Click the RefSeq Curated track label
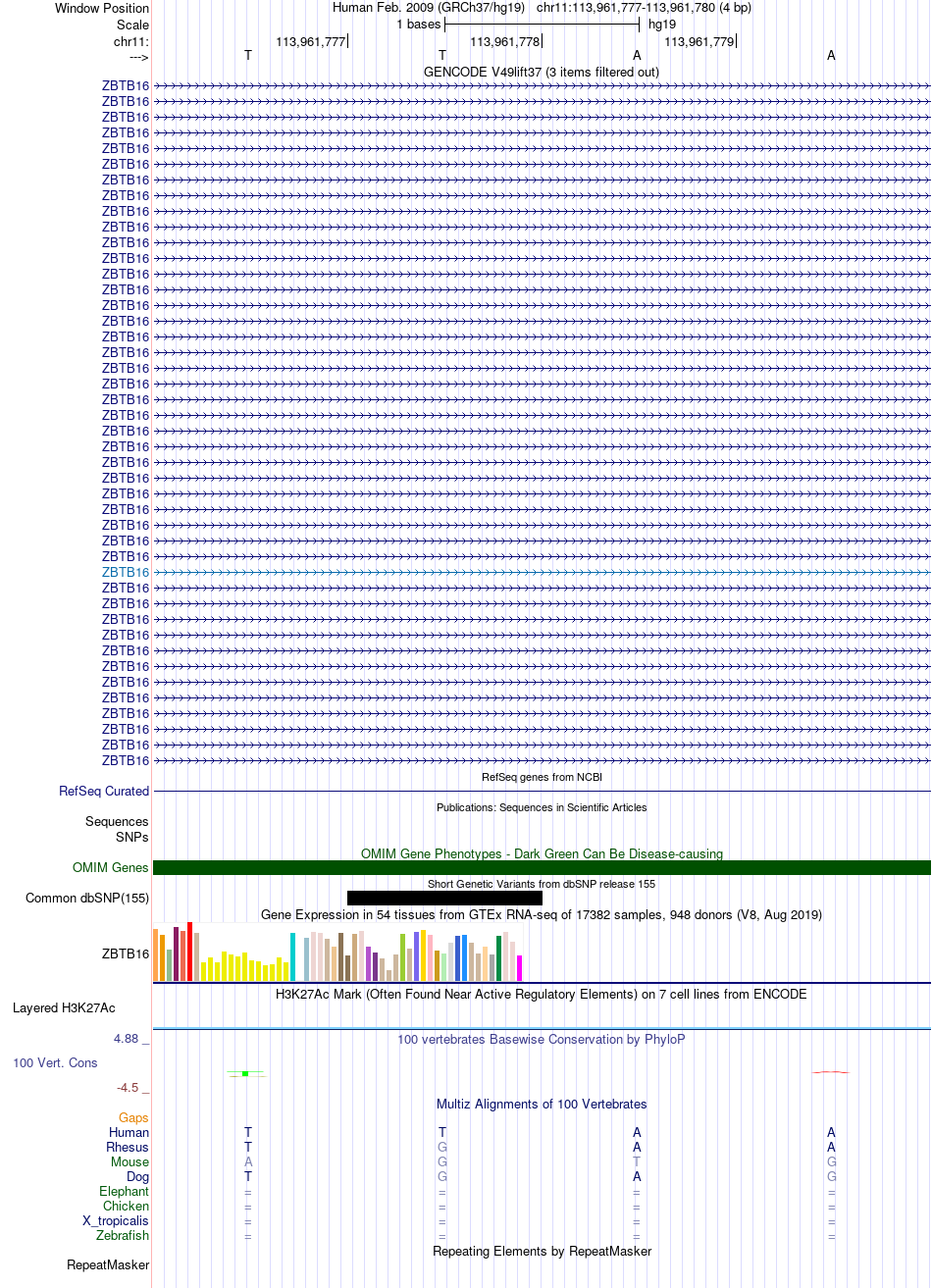This screenshot has width=932, height=1288. 104,791
